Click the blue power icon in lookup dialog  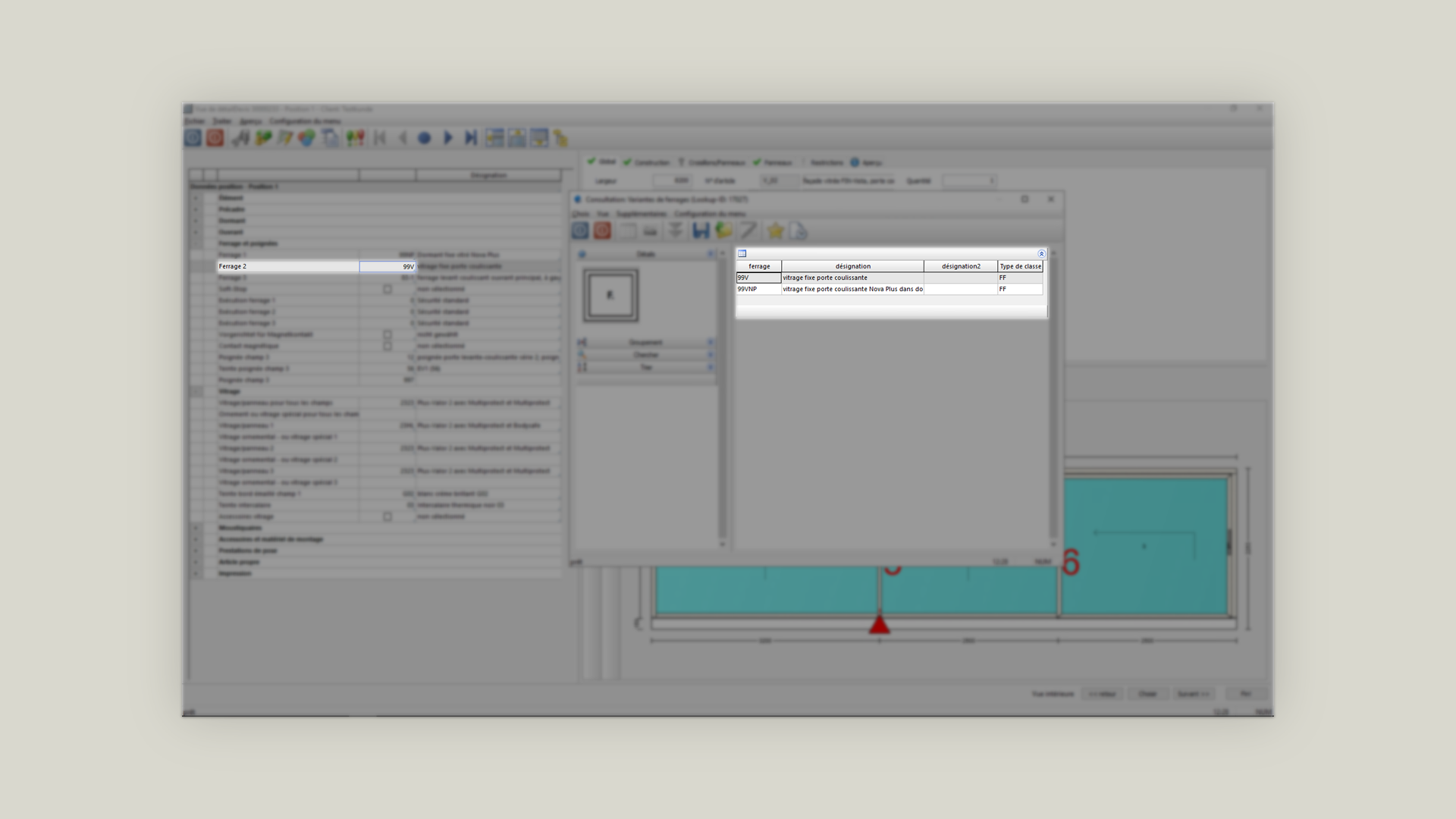click(580, 231)
